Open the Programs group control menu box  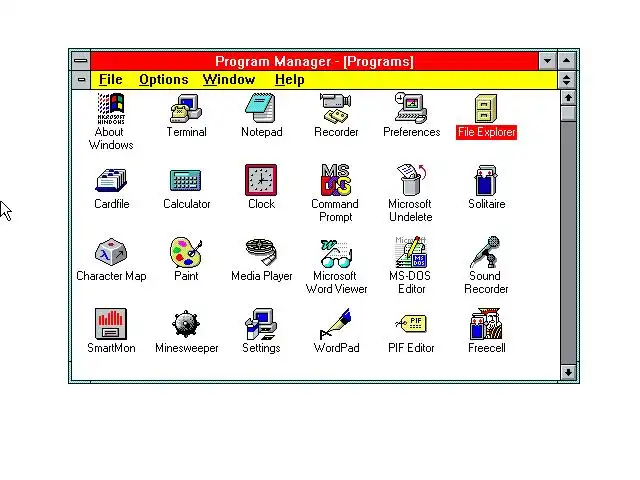tap(81, 80)
